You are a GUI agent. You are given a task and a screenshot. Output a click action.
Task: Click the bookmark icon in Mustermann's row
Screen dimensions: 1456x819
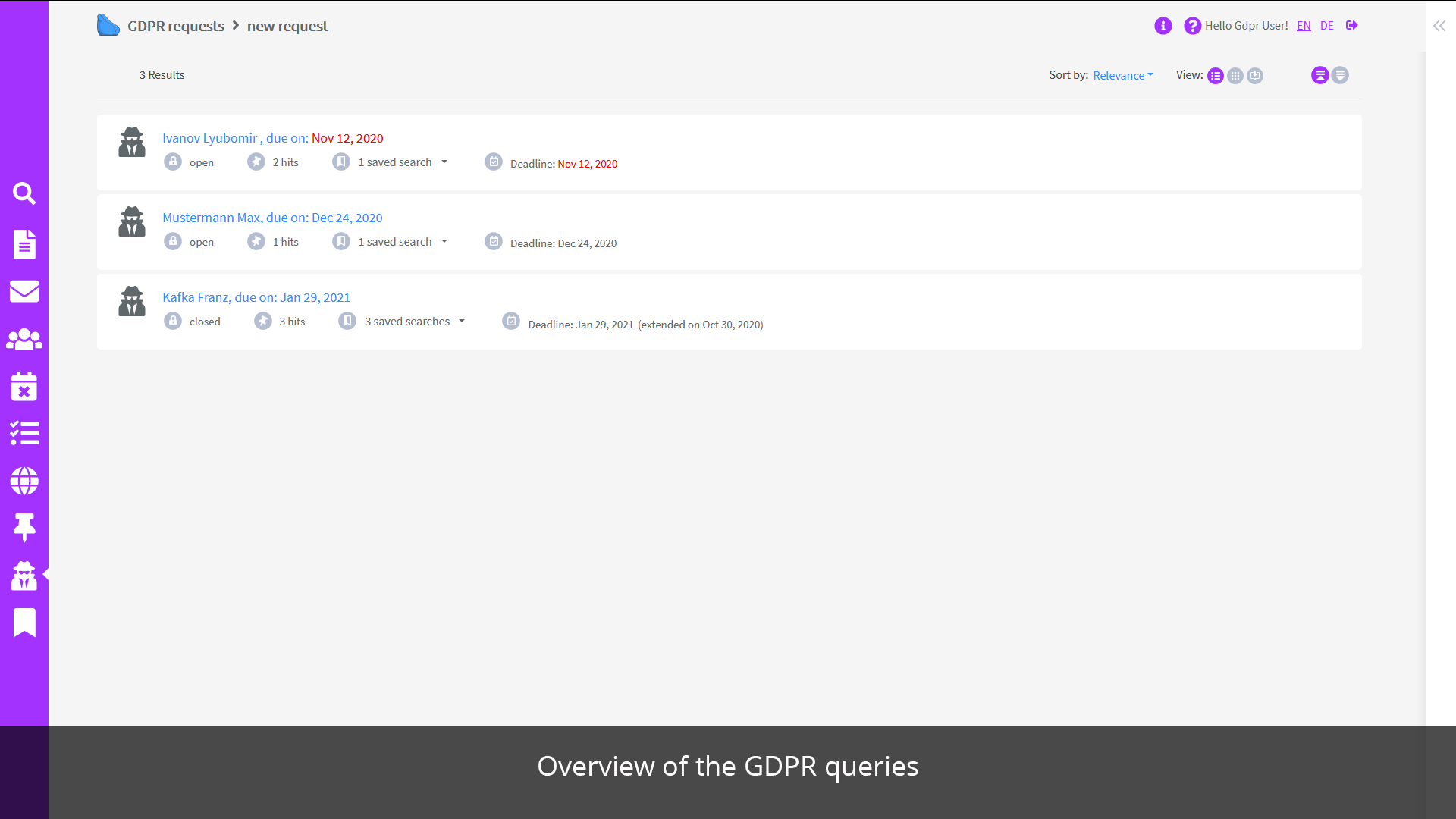341,241
